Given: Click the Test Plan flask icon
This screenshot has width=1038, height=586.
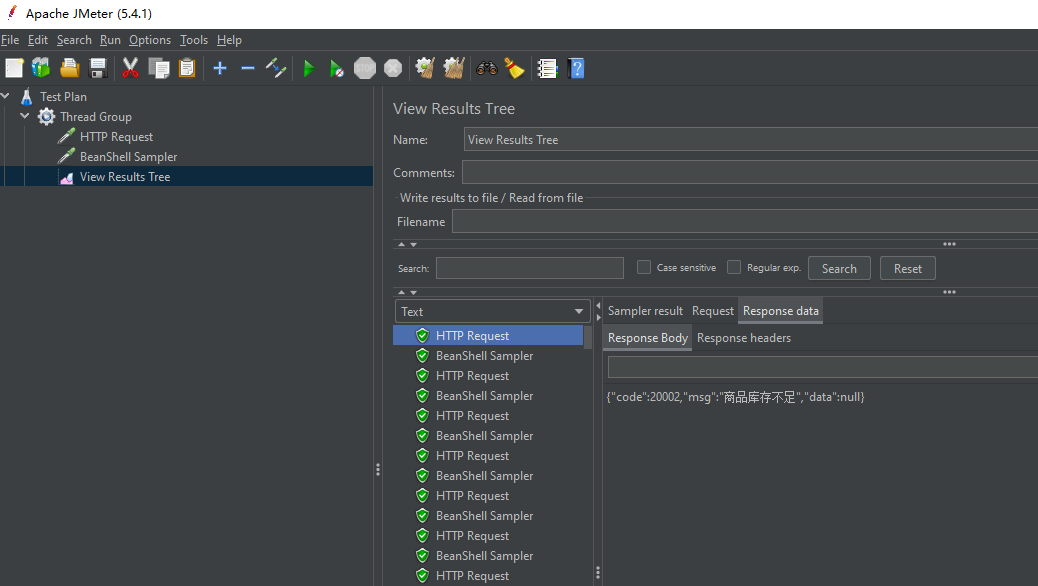Looking at the screenshot, I should click(26, 97).
